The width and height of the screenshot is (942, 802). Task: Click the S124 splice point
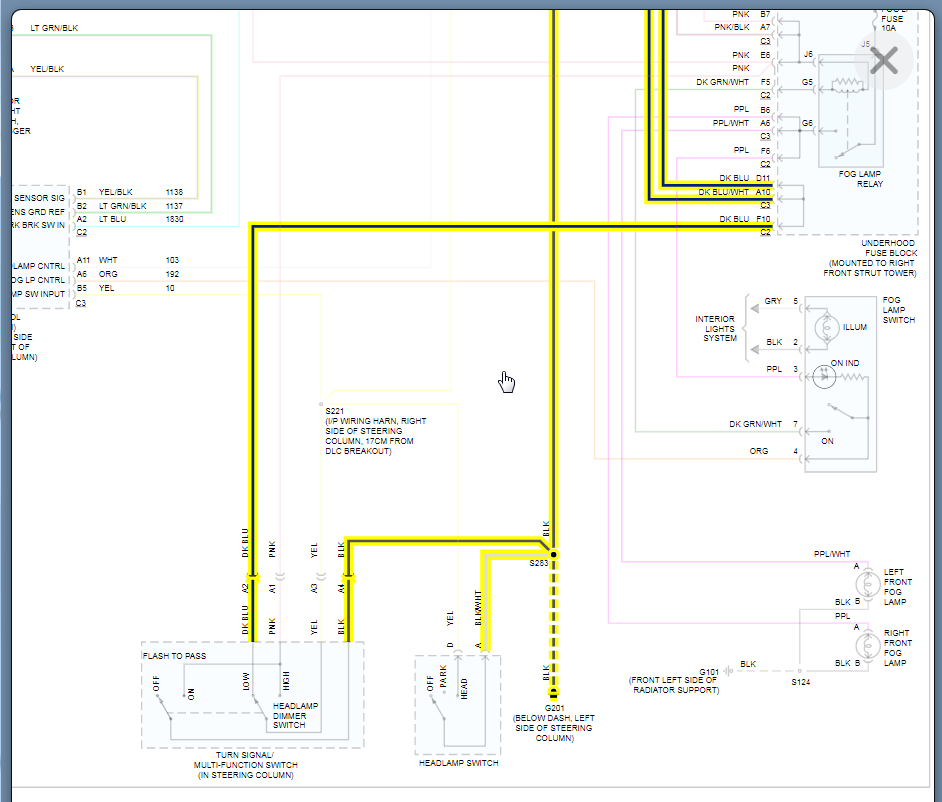800,671
